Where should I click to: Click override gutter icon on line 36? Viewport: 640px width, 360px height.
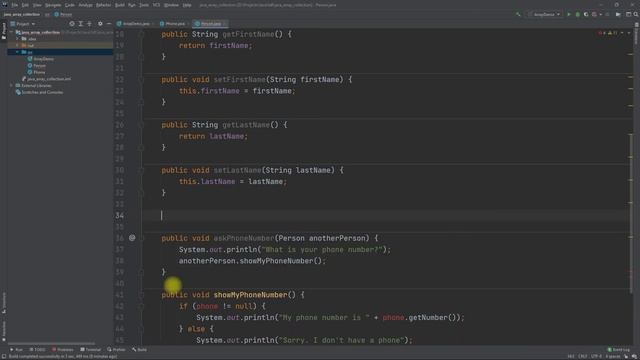pos(132,238)
